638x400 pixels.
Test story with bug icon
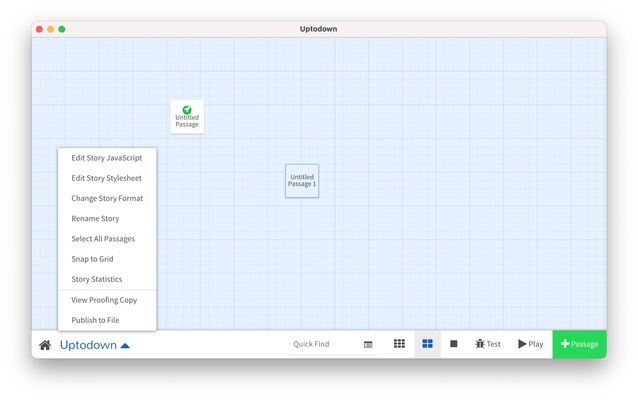[487, 344]
